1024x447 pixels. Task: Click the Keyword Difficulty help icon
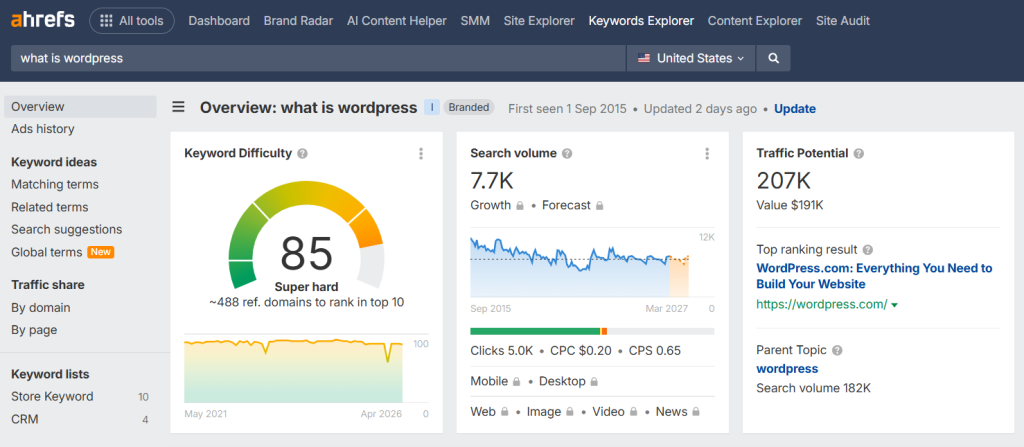point(302,154)
